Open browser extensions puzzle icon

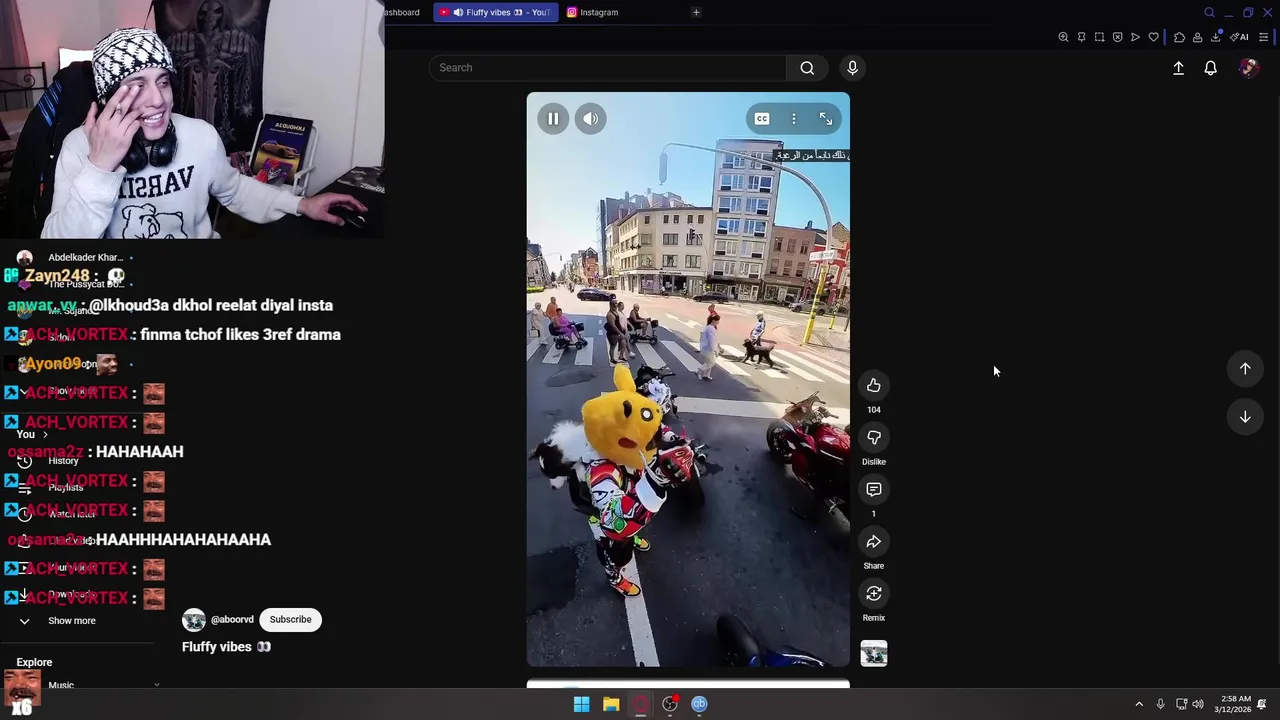point(1179,38)
